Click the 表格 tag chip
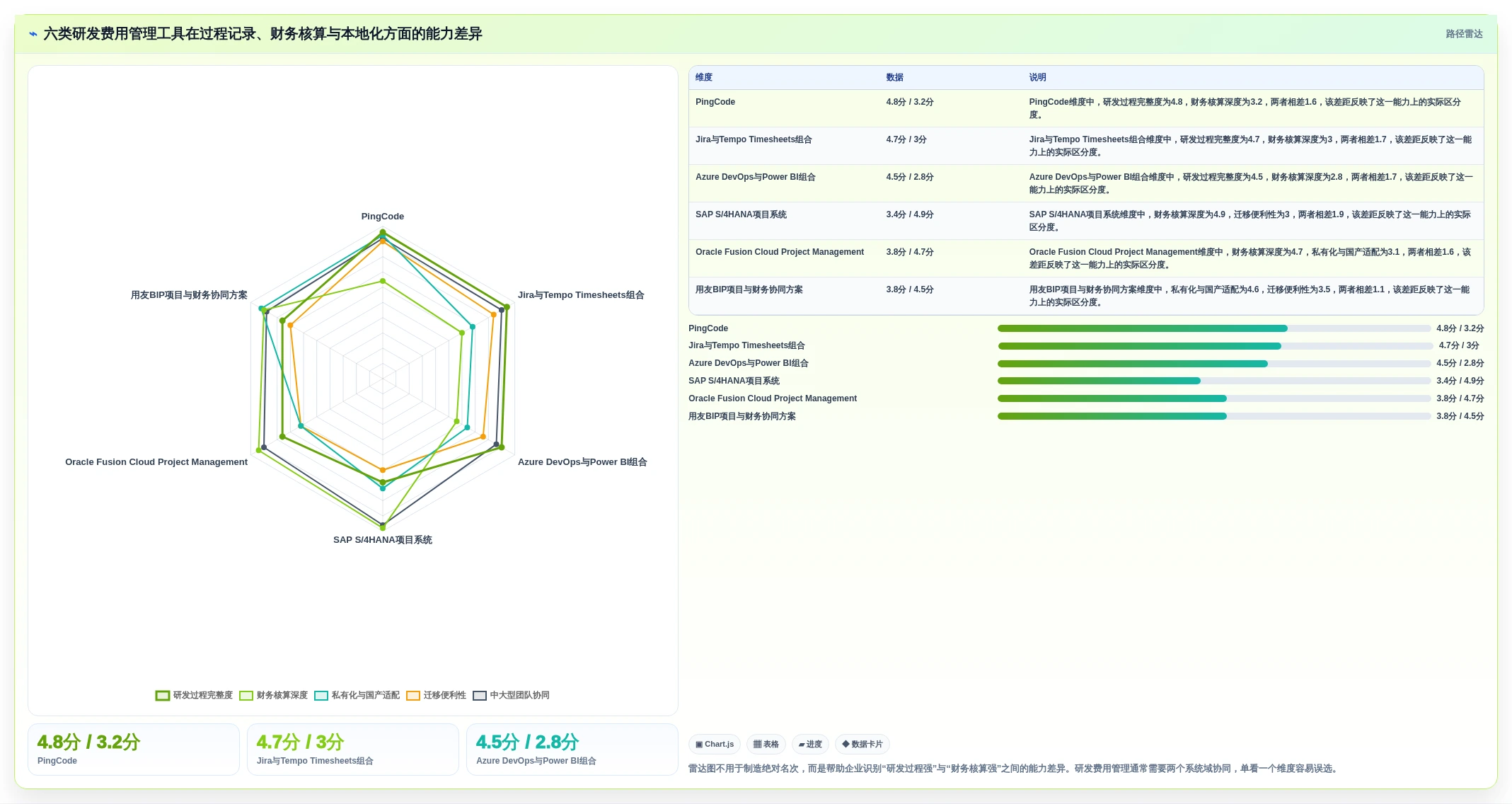 [766, 745]
